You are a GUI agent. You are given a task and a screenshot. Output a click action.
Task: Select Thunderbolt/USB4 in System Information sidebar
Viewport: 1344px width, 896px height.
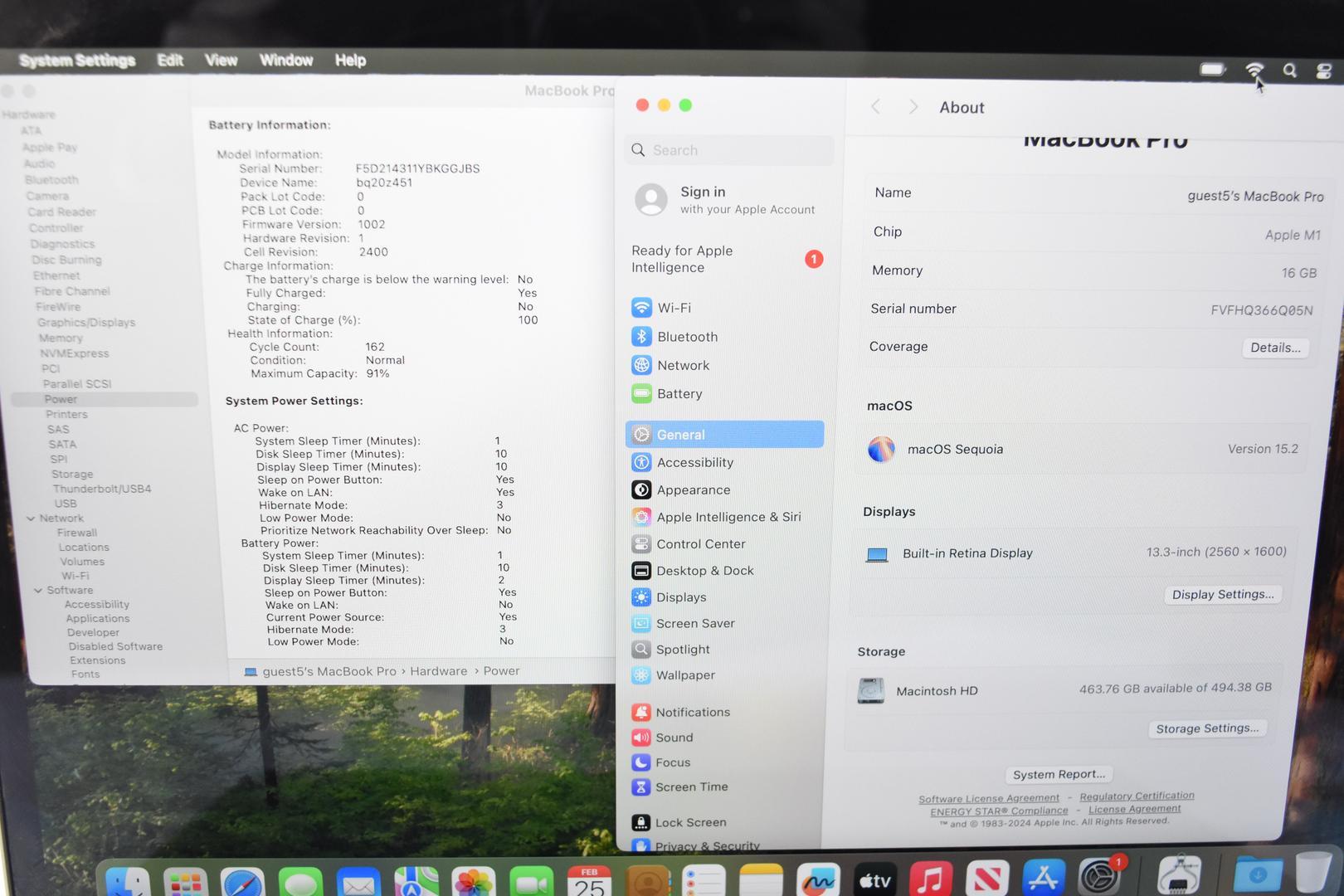coord(102,489)
